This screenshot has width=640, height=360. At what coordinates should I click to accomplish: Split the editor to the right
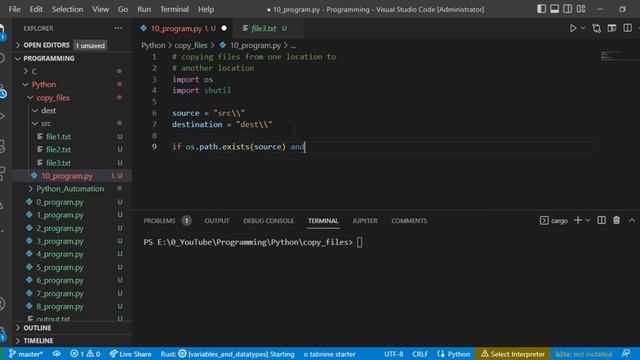tap(627, 28)
